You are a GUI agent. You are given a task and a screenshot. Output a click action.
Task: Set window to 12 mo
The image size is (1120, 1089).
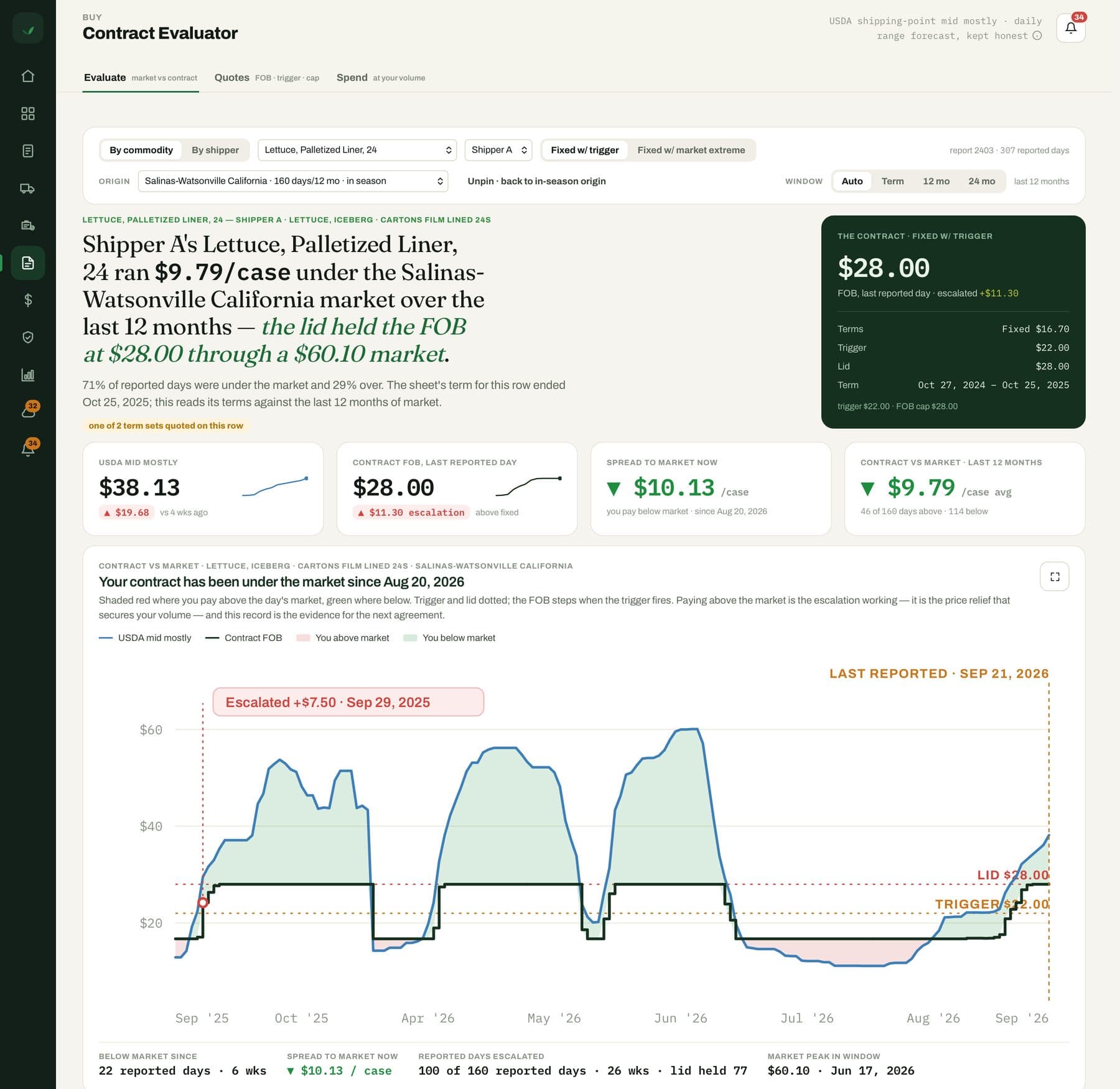[936, 181]
